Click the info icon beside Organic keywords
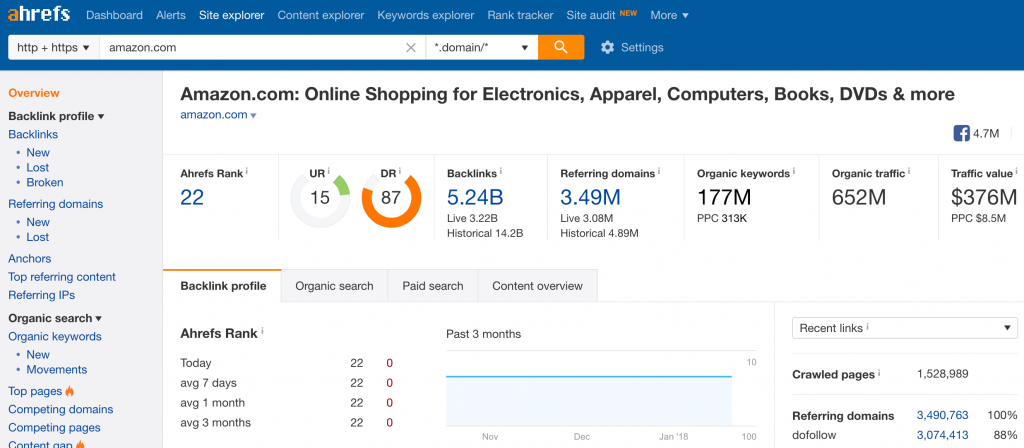The image size is (1024, 448). coord(794,171)
